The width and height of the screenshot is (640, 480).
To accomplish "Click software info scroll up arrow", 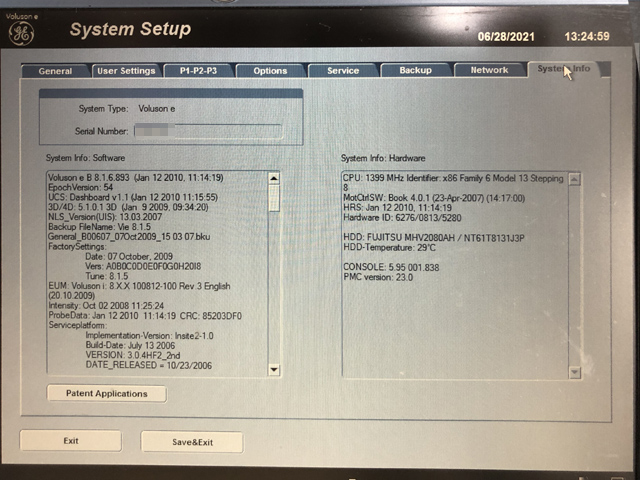I will pyautogui.click(x=274, y=178).
